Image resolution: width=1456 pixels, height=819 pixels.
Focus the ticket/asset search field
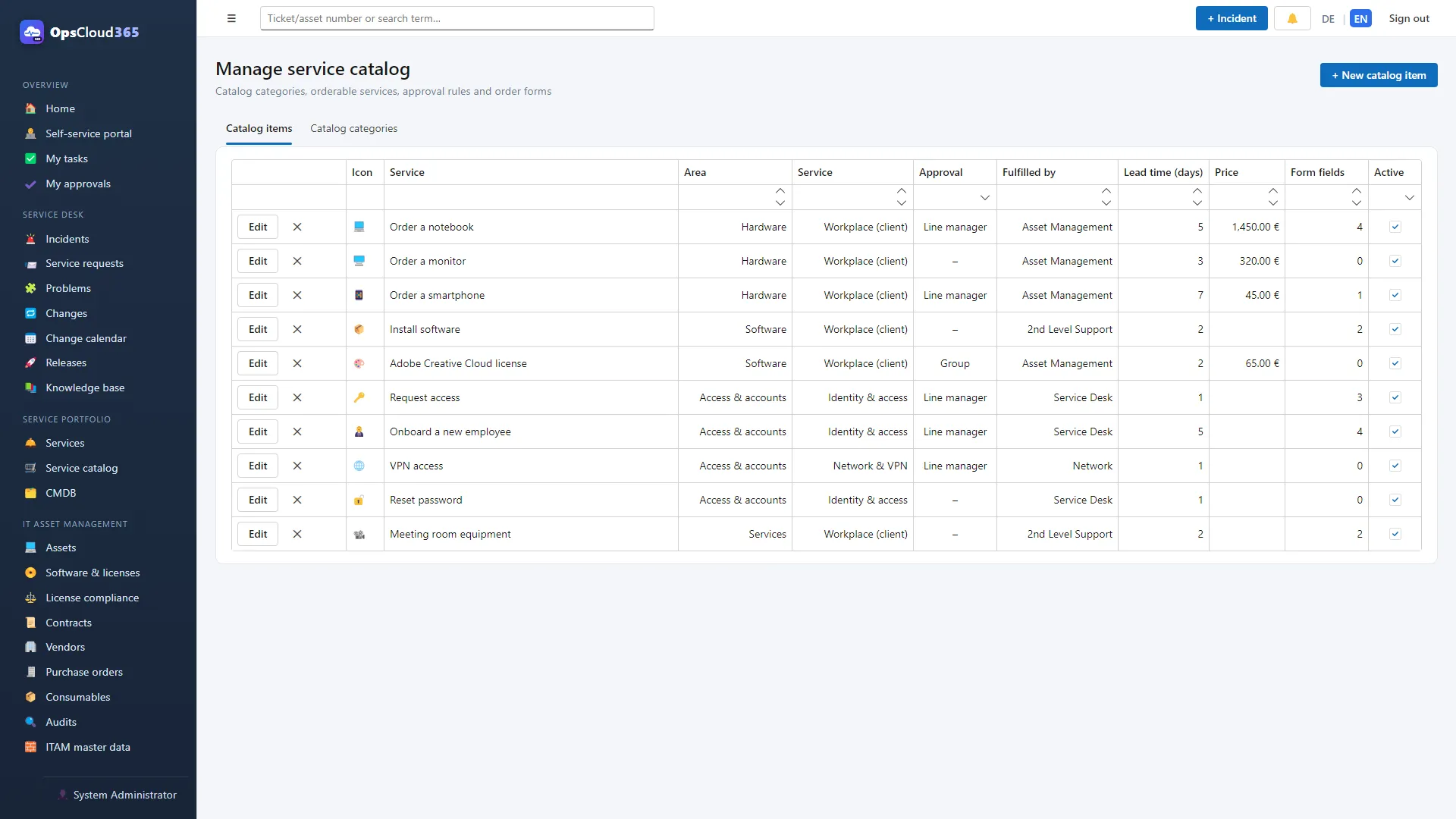[457, 18]
